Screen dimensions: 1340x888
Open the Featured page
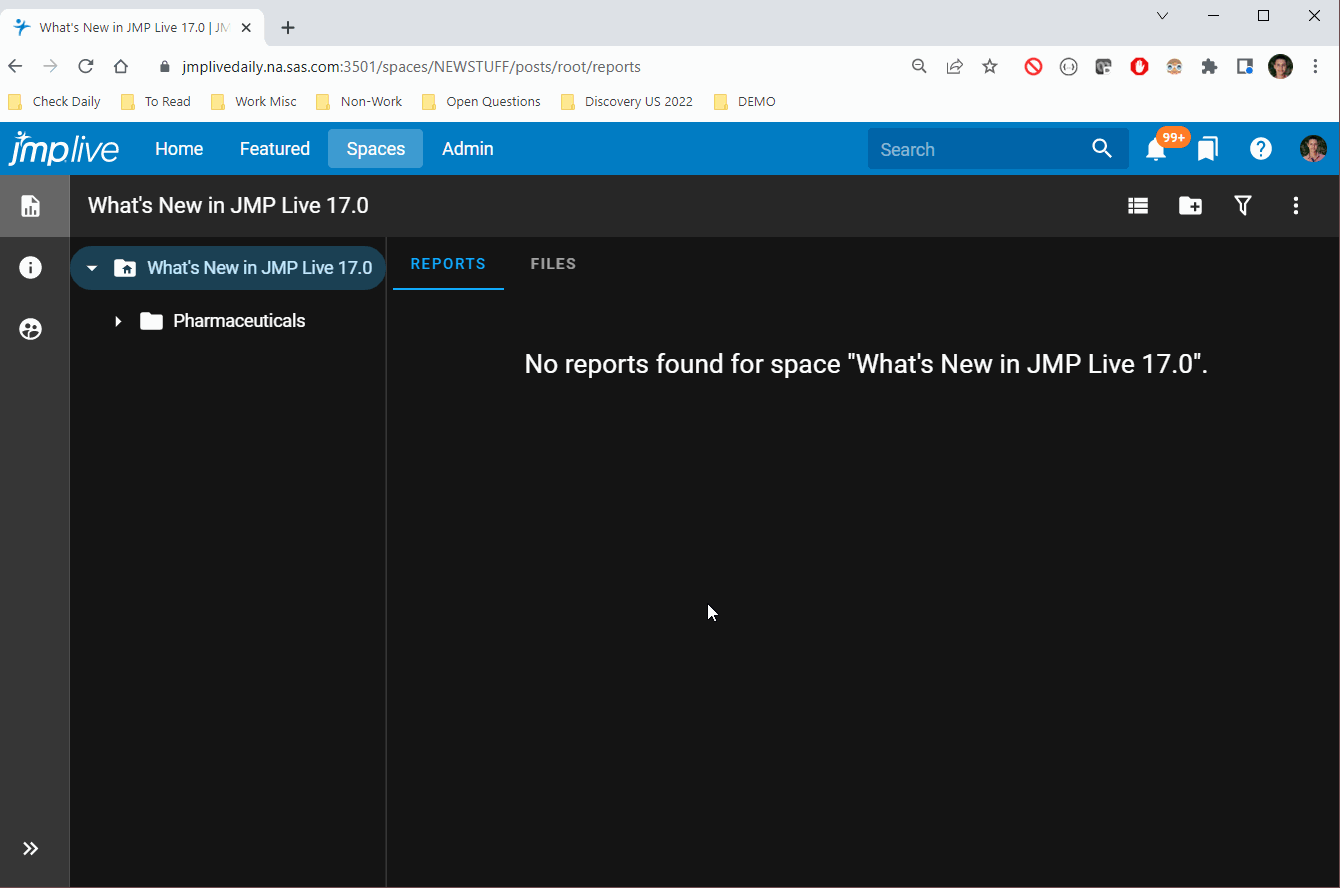coord(274,148)
